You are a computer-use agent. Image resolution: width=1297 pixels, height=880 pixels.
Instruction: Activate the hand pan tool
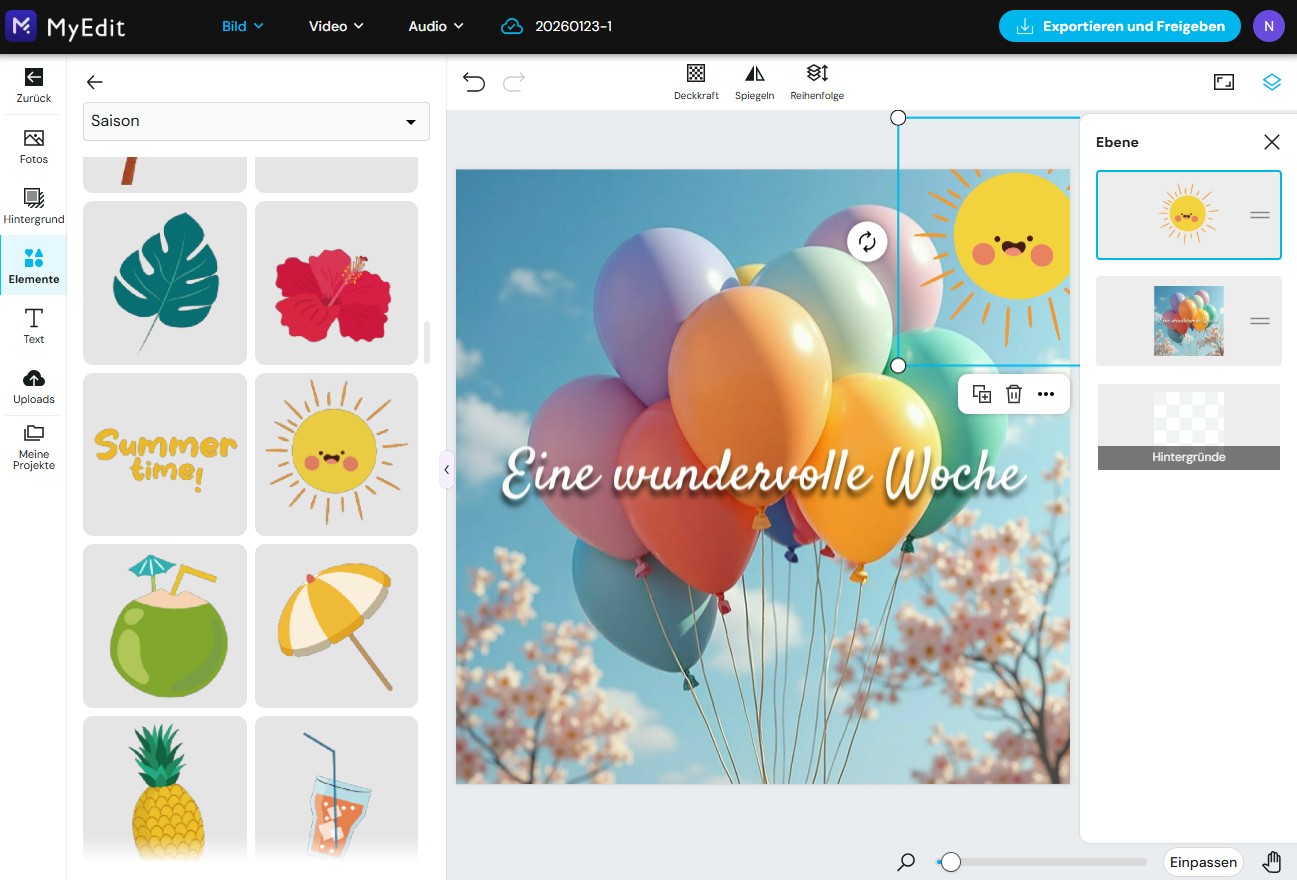coord(1272,862)
